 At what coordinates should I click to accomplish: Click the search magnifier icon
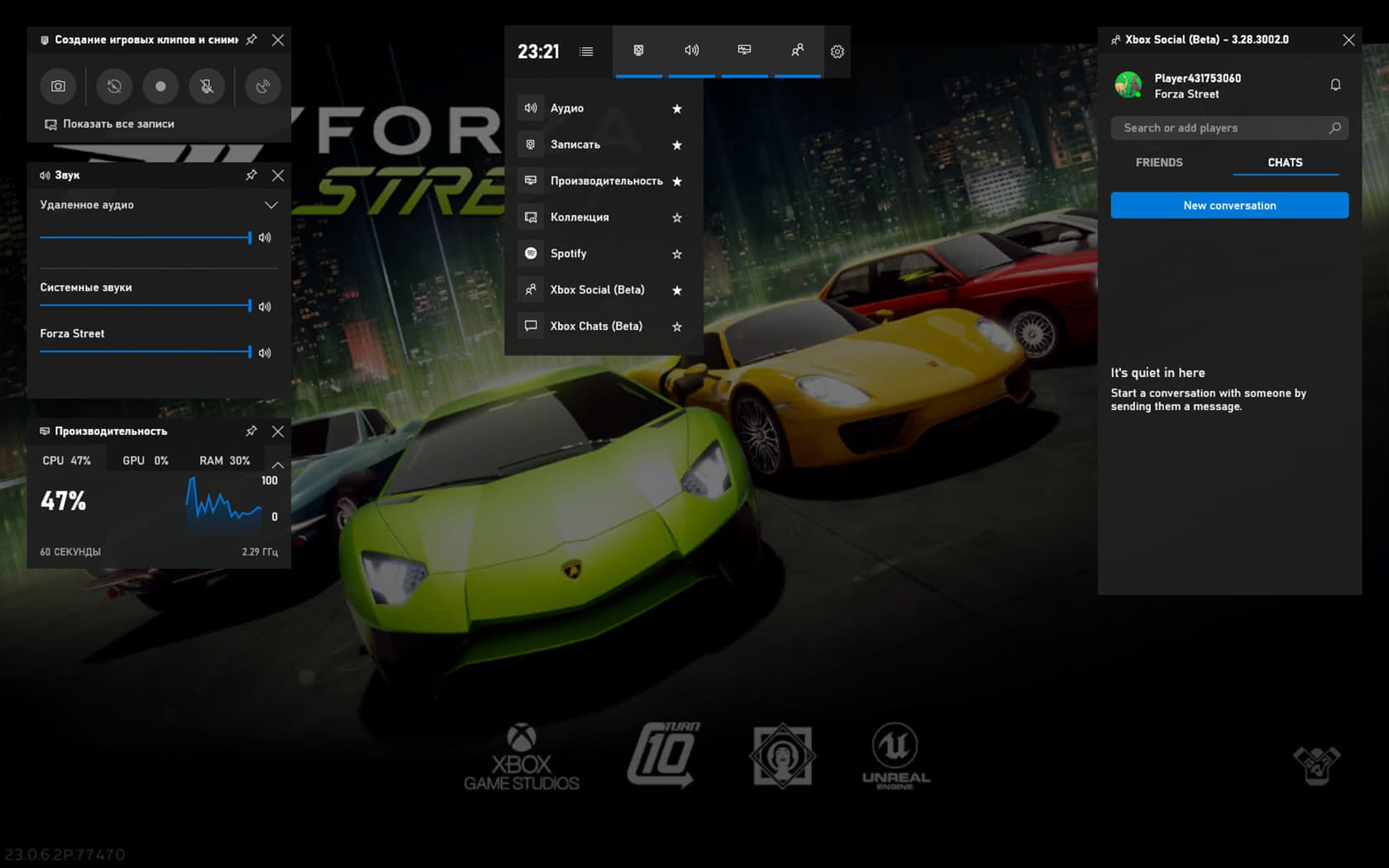(1334, 128)
